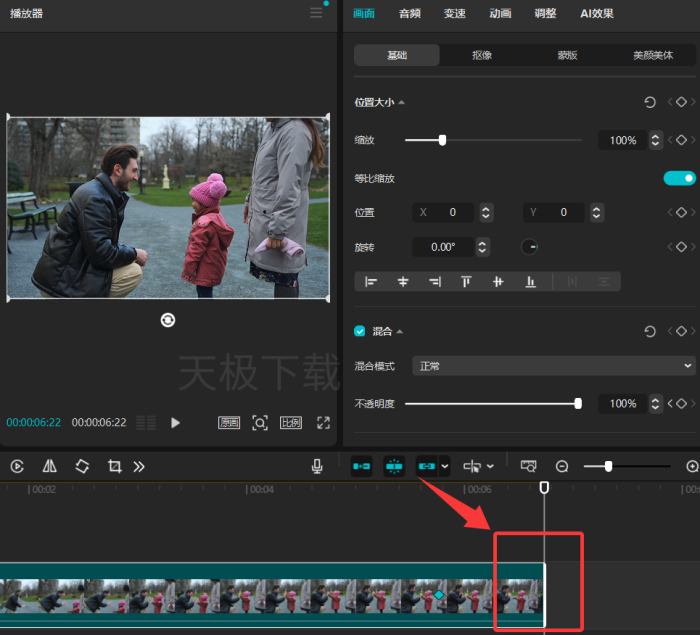Screen dimensions: 700x635
Task: Click the zoom out timeline icon
Action: coord(562,467)
